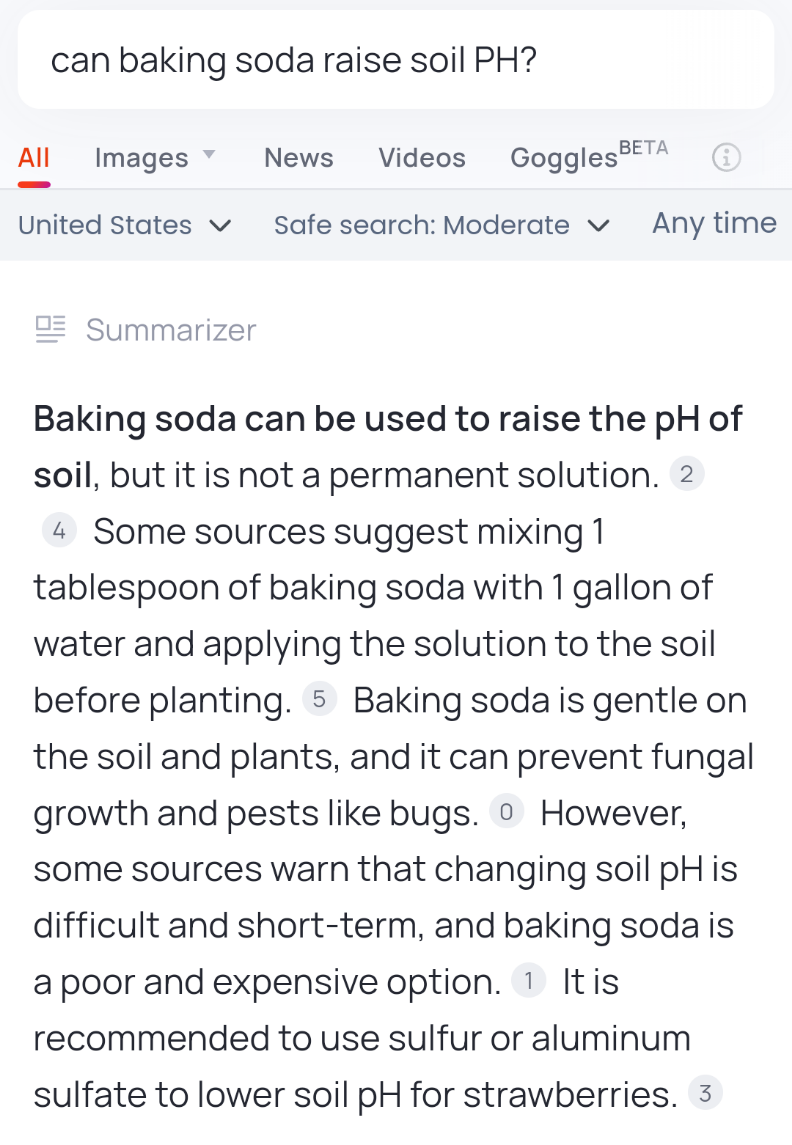792x1145 pixels.
Task: Switch to the Images tab
Action: pyautogui.click(x=142, y=158)
